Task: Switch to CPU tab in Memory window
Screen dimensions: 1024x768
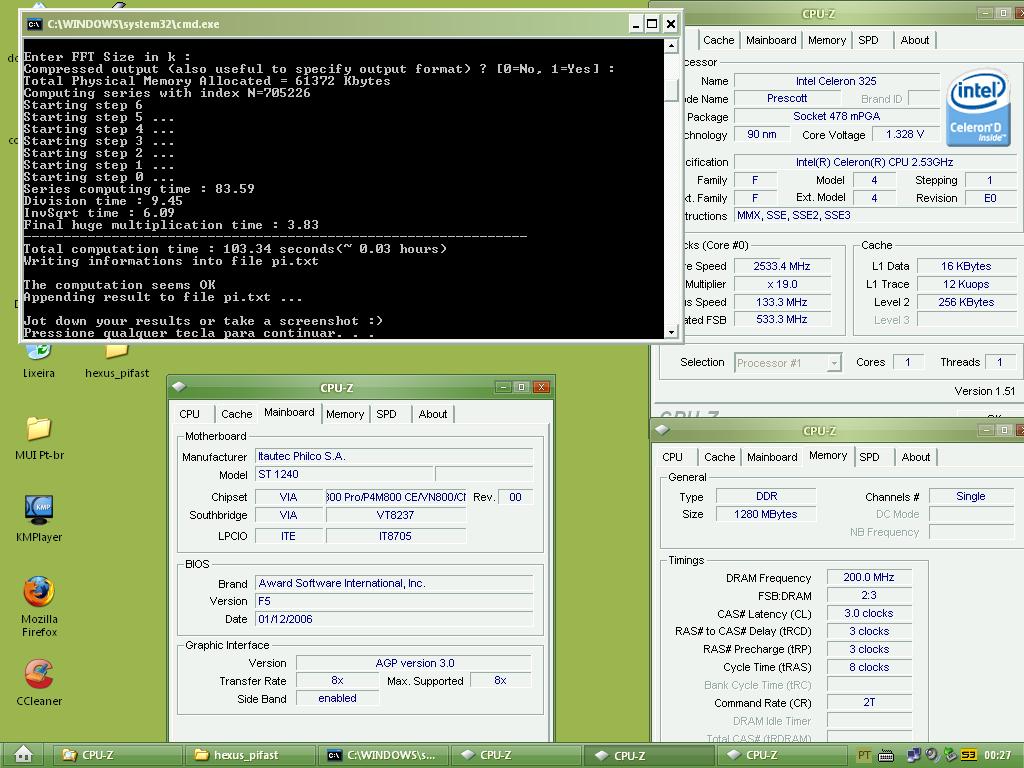Action: [x=673, y=457]
